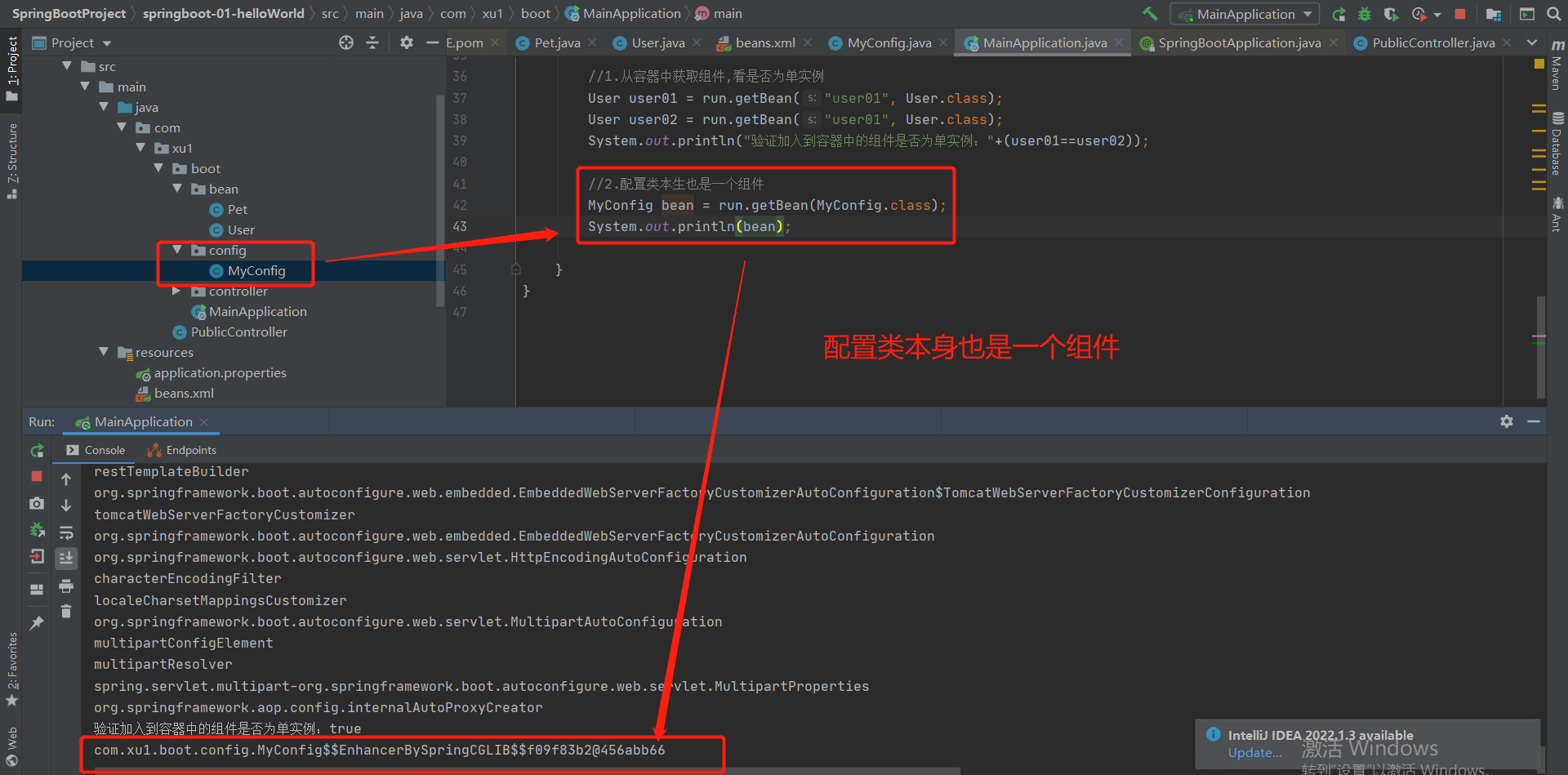Image resolution: width=1568 pixels, height=775 pixels.
Task: Stop the running application from the top toolbar
Action: (1460, 14)
